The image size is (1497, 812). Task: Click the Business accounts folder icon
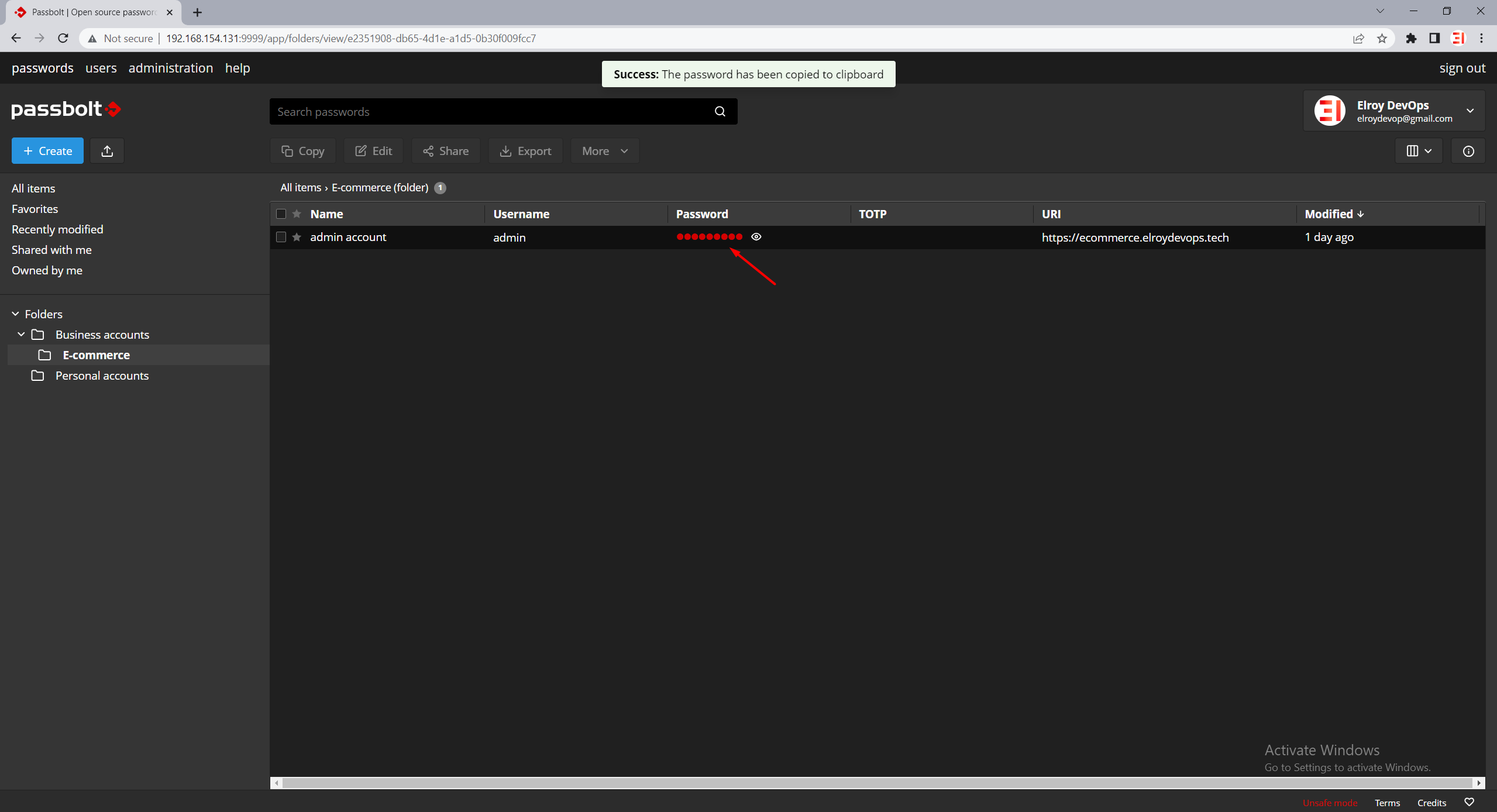click(x=38, y=335)
